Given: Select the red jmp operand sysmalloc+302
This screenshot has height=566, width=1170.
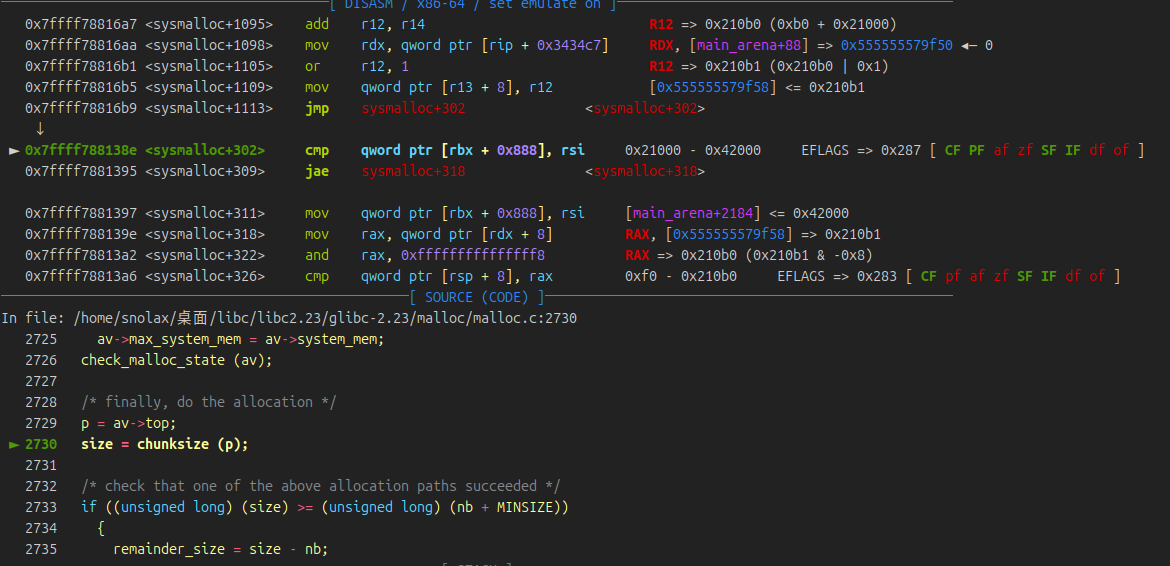Looking at the screenshot, I should (x=413, y=108).
